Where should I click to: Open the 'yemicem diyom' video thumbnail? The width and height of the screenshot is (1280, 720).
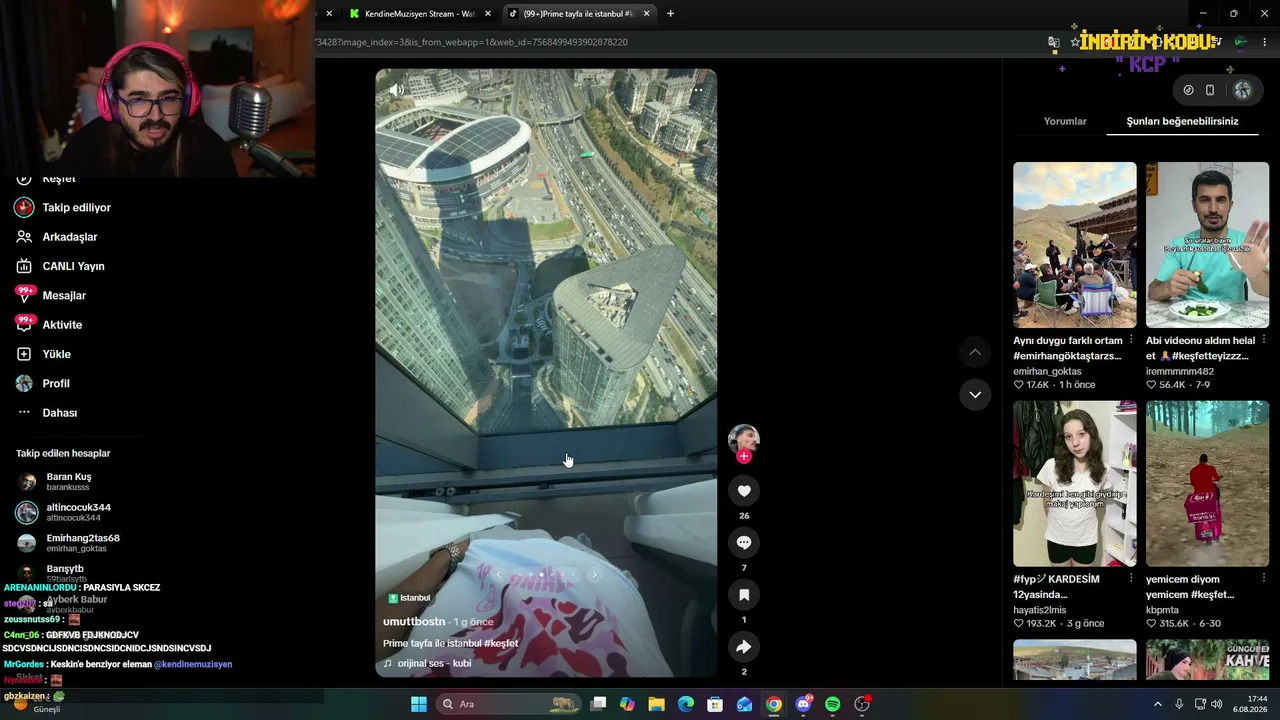point(1207,484)
